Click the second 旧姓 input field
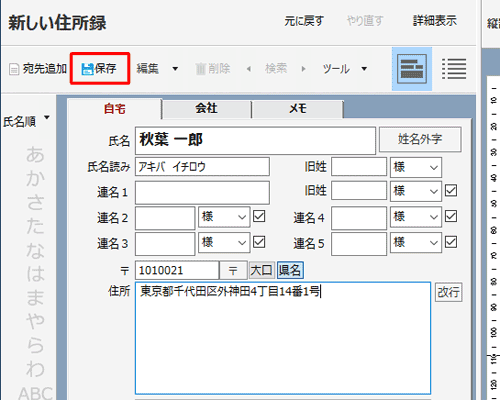The width and height of the screenshot is (500, 400). coord(359,191)
